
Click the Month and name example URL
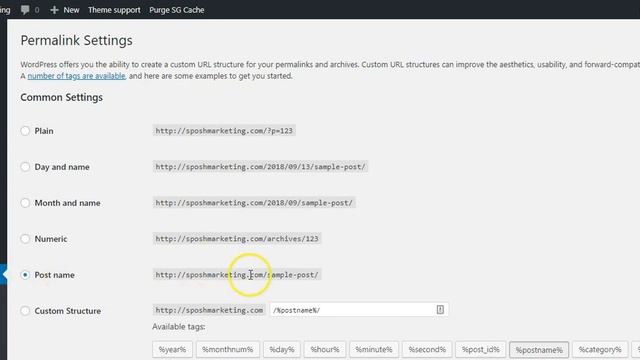pos(254,202)
